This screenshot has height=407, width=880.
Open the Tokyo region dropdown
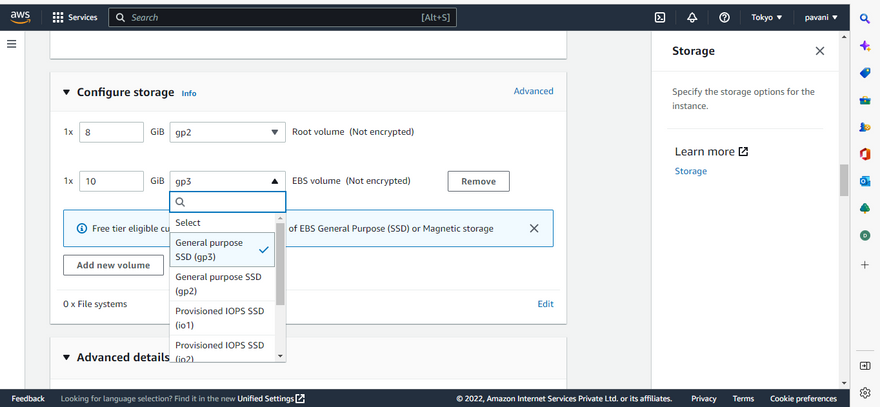[765, 17]
